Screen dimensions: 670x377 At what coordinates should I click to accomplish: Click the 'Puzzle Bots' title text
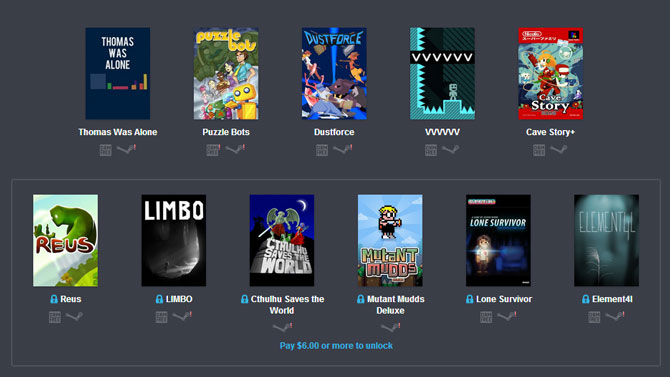pyautogui.click(x=226, y=132)
